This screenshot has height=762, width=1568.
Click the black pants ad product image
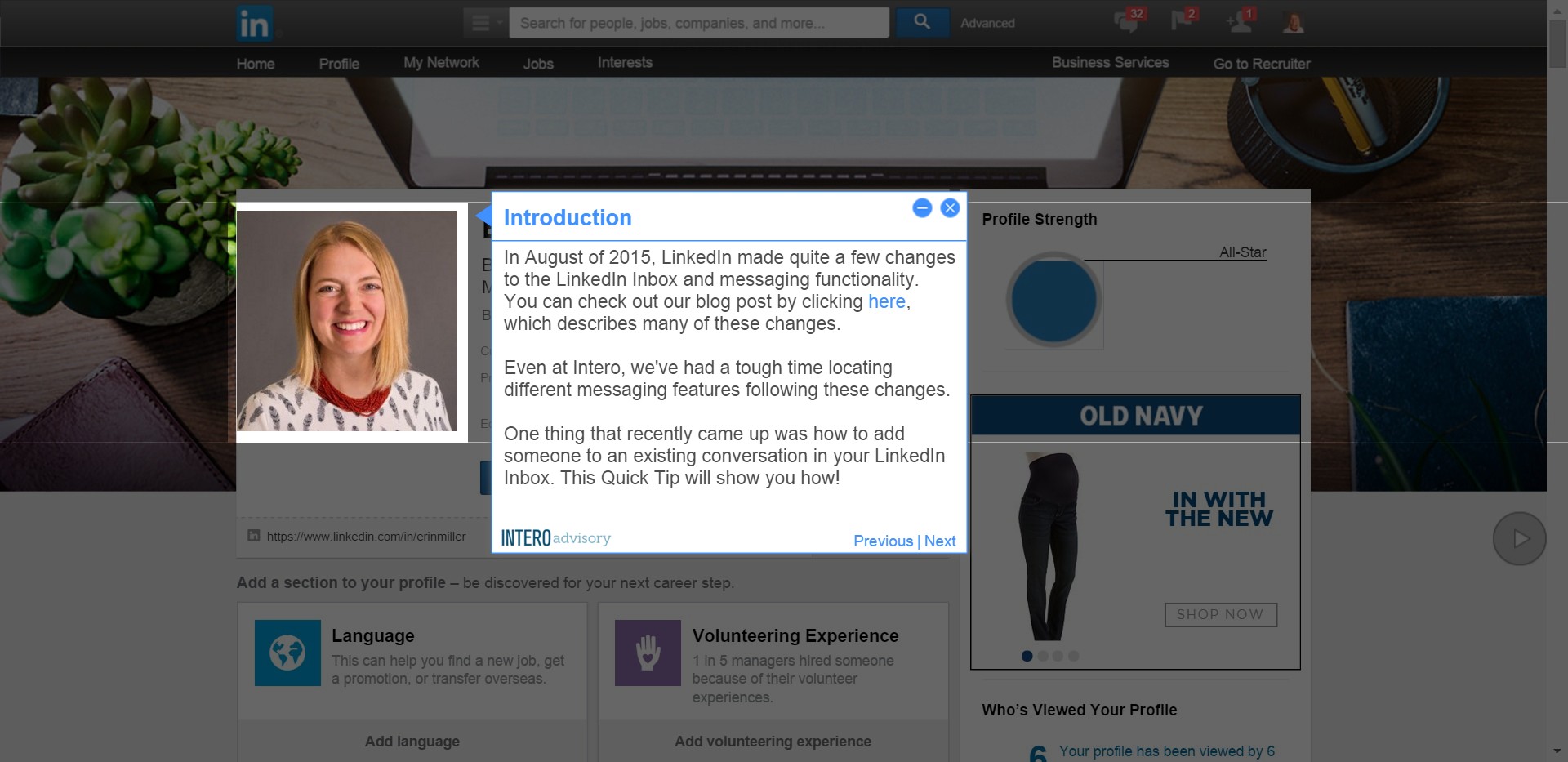1049,546
